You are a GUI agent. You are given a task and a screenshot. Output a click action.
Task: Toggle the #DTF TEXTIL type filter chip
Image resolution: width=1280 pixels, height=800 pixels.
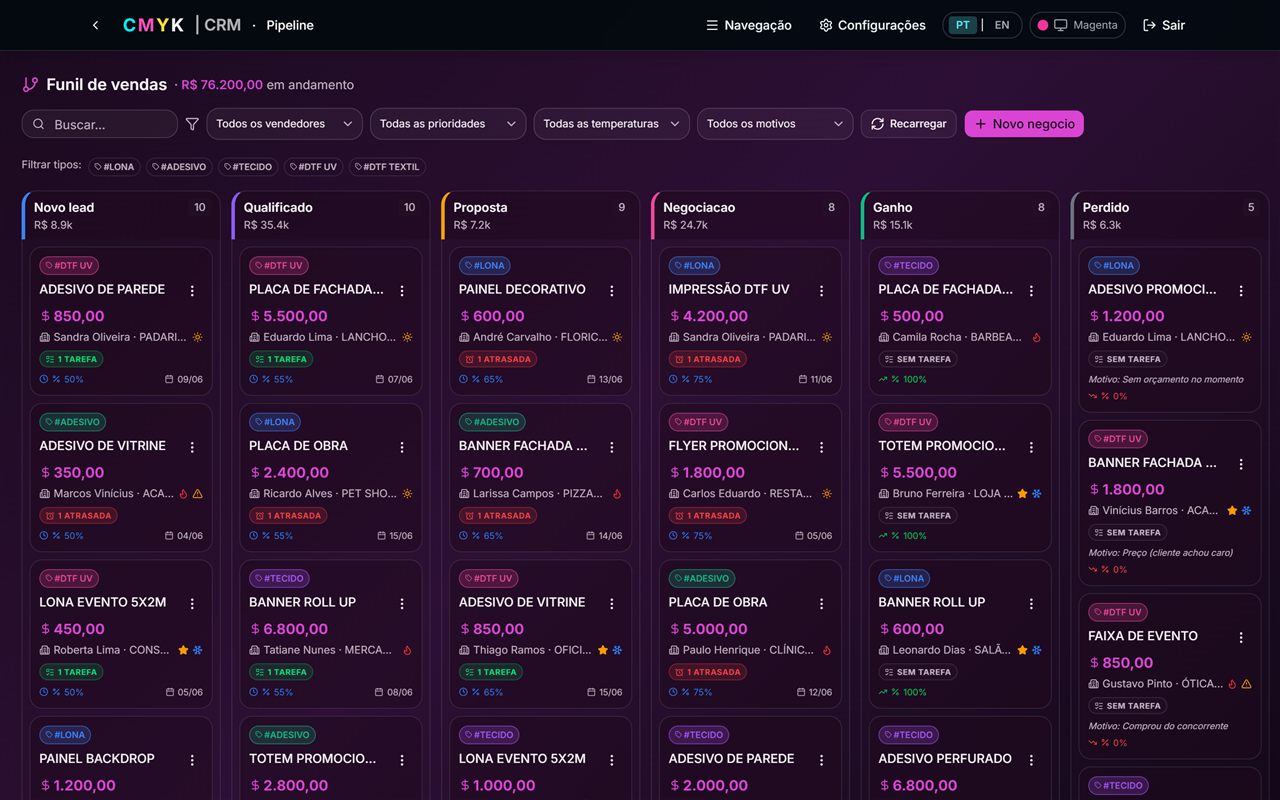click(x=387, y=167)
